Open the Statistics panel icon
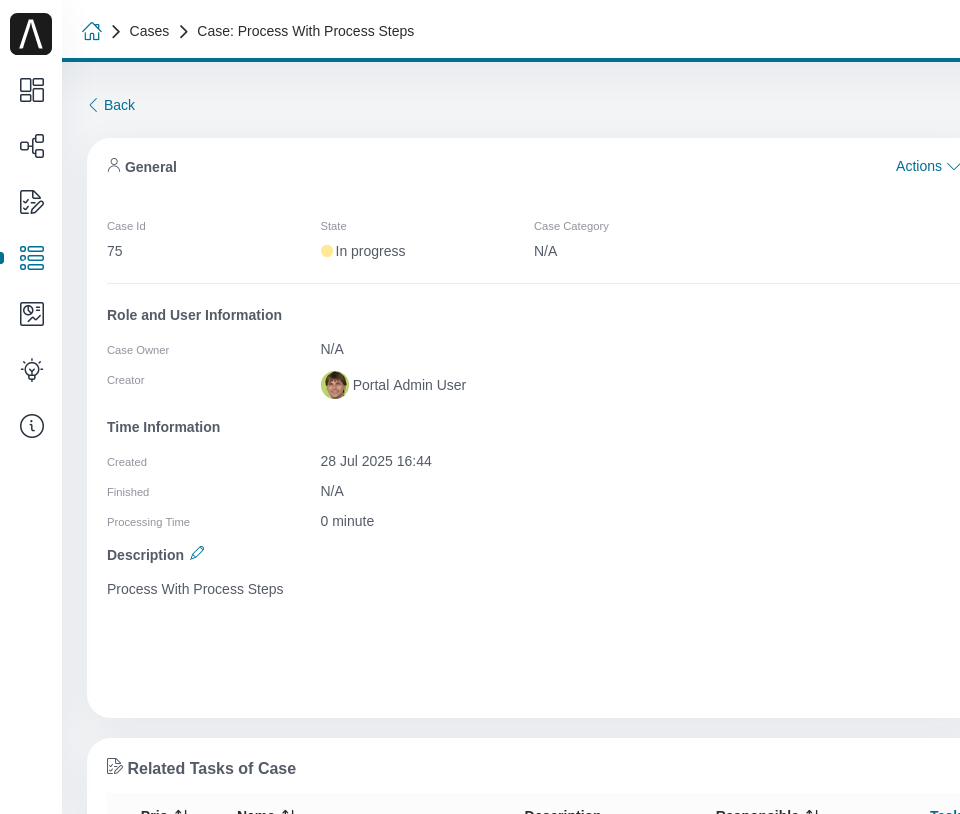This screenshot has height=814, width=960. click(32, 314)
